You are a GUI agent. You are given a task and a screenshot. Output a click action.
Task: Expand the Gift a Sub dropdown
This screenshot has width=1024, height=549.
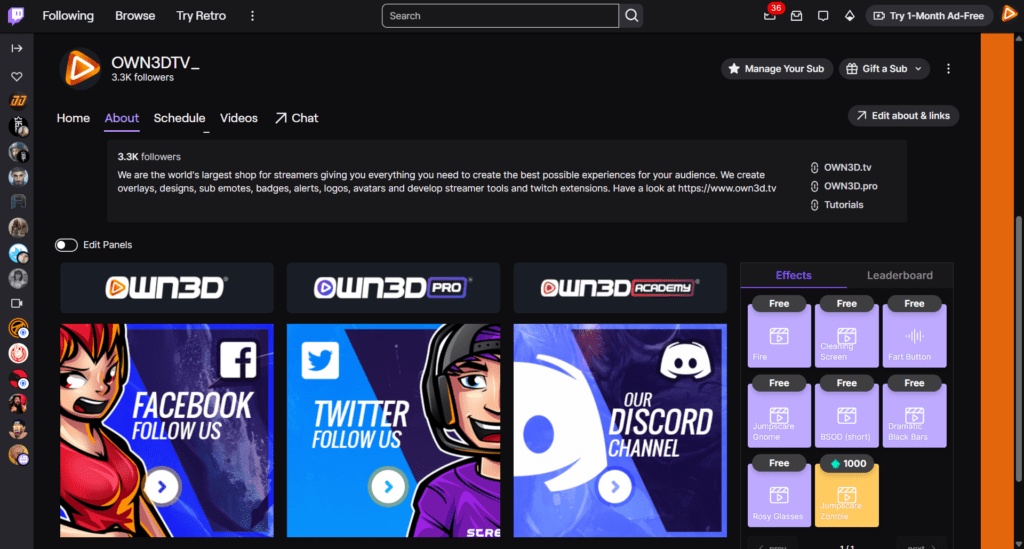point(884,69)
